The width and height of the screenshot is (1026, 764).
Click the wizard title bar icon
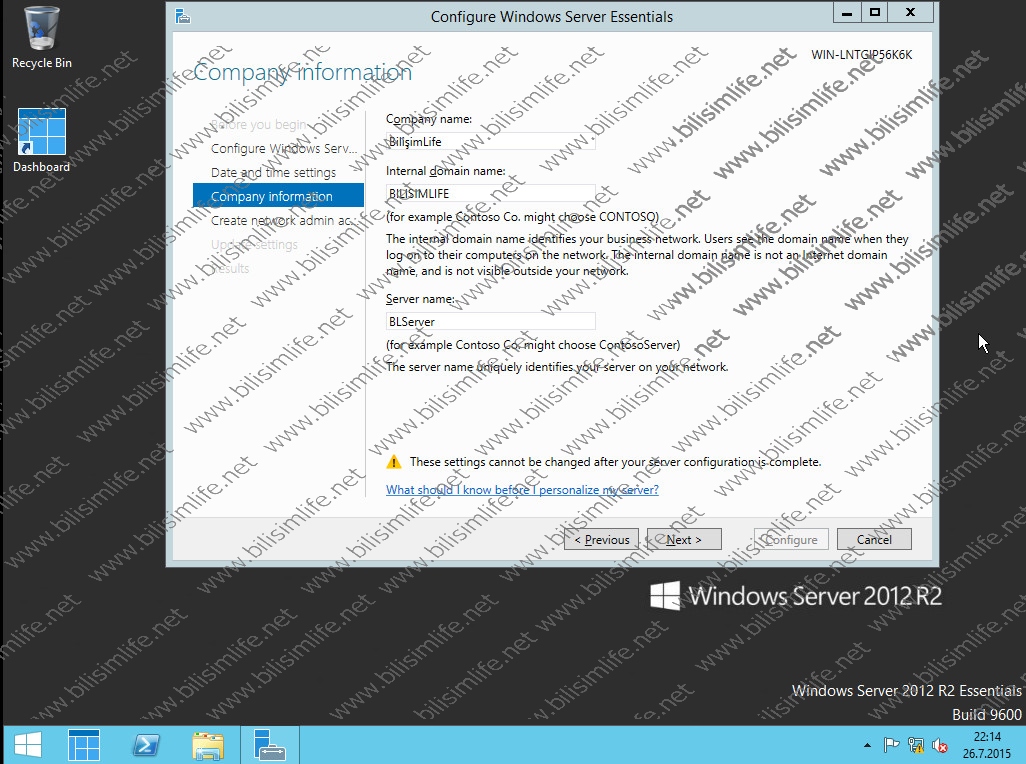point(183,16)
